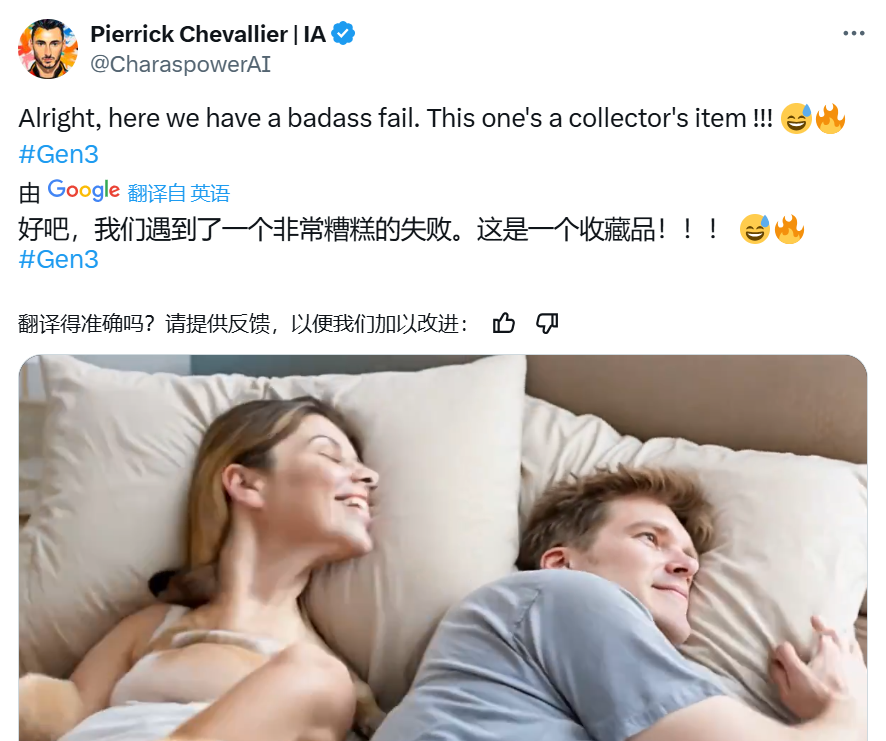
Task: Open the attached video thumbnail
Action: click(443, 548)
